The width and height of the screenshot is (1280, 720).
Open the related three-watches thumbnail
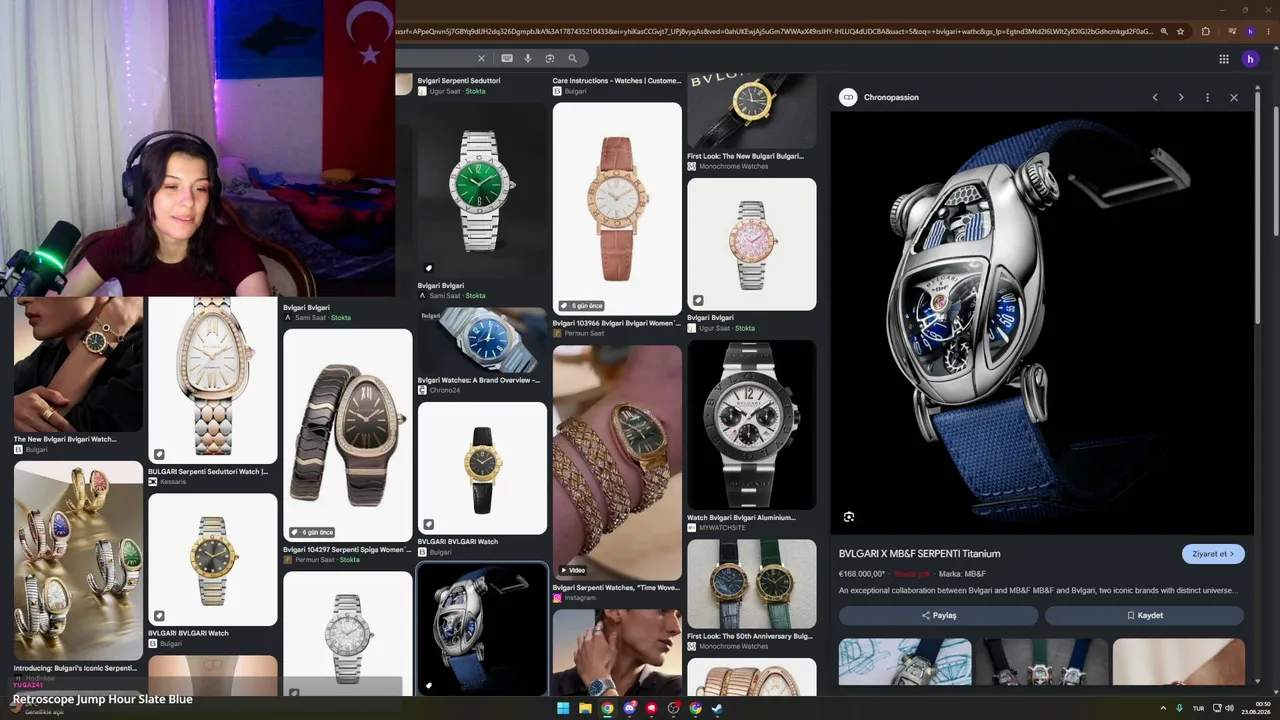[x=1042, y=662]
